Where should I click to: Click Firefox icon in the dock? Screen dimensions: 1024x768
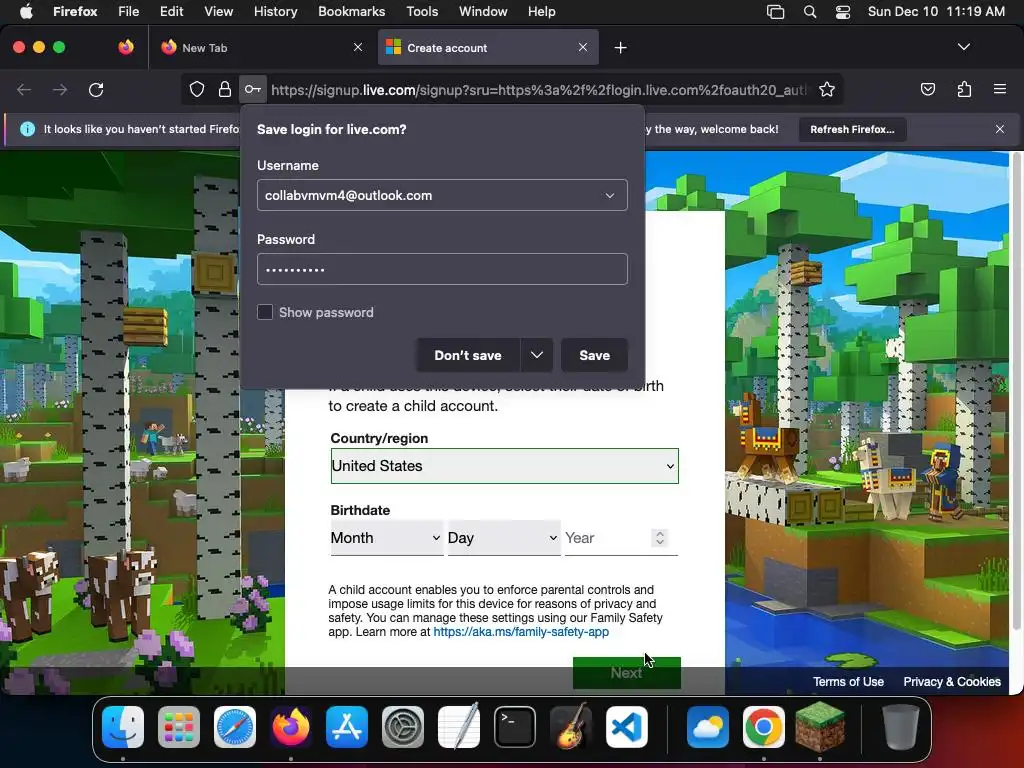(x=291, y=727)
